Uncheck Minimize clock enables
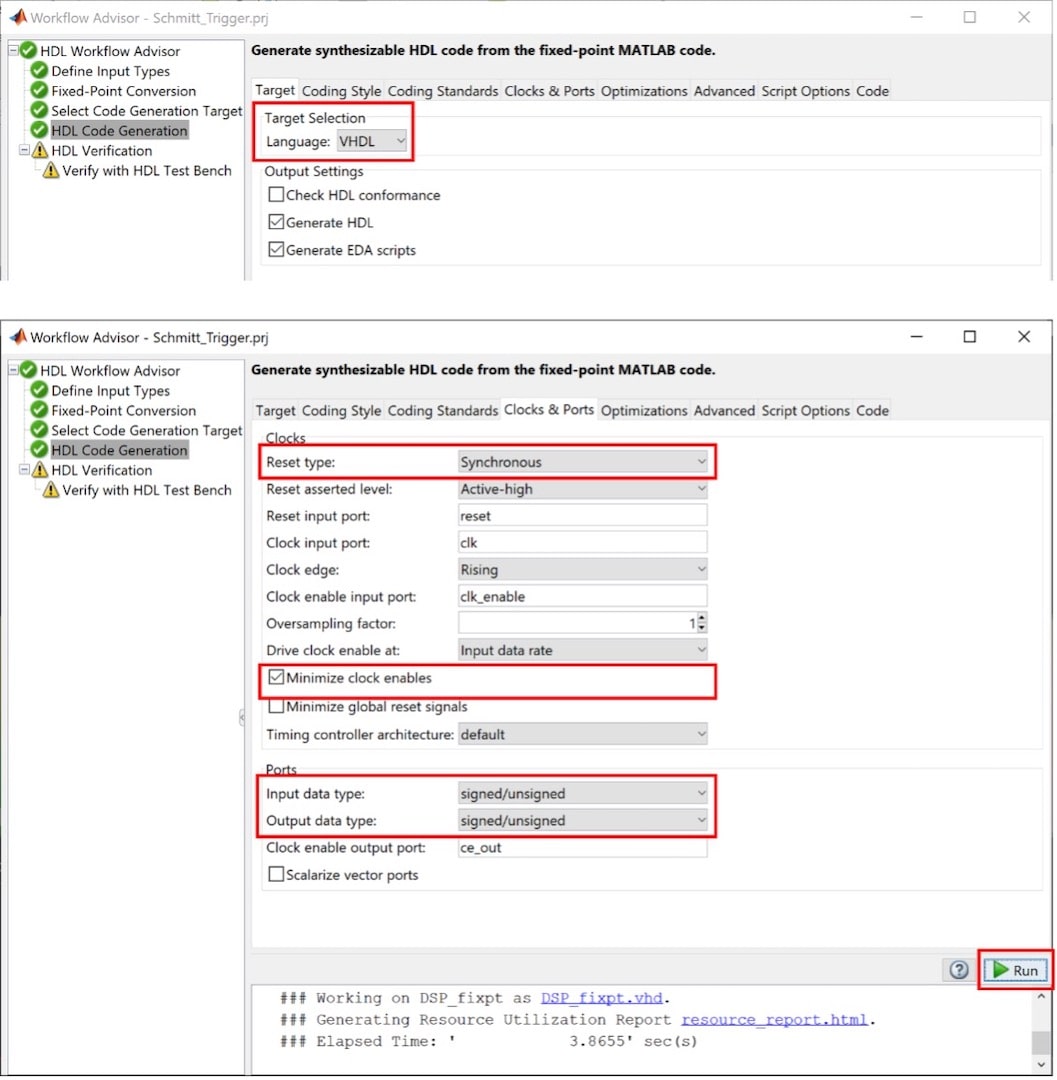Viewport: 1057px width, 1080px height. (x=277, y=678)
